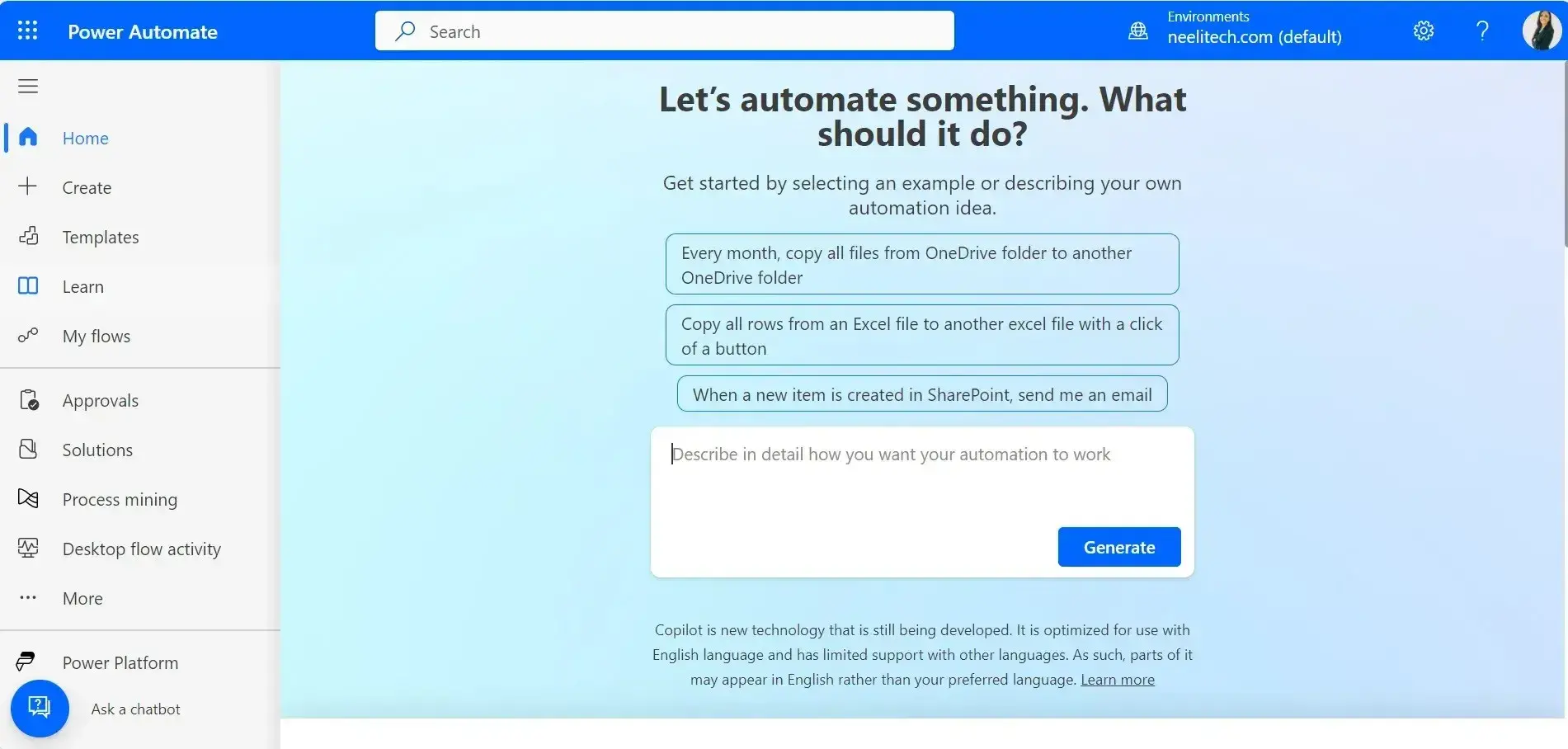Click the My flows icon
The height and width of the screenshot is (749, 1568).
[x=28, y=335]
